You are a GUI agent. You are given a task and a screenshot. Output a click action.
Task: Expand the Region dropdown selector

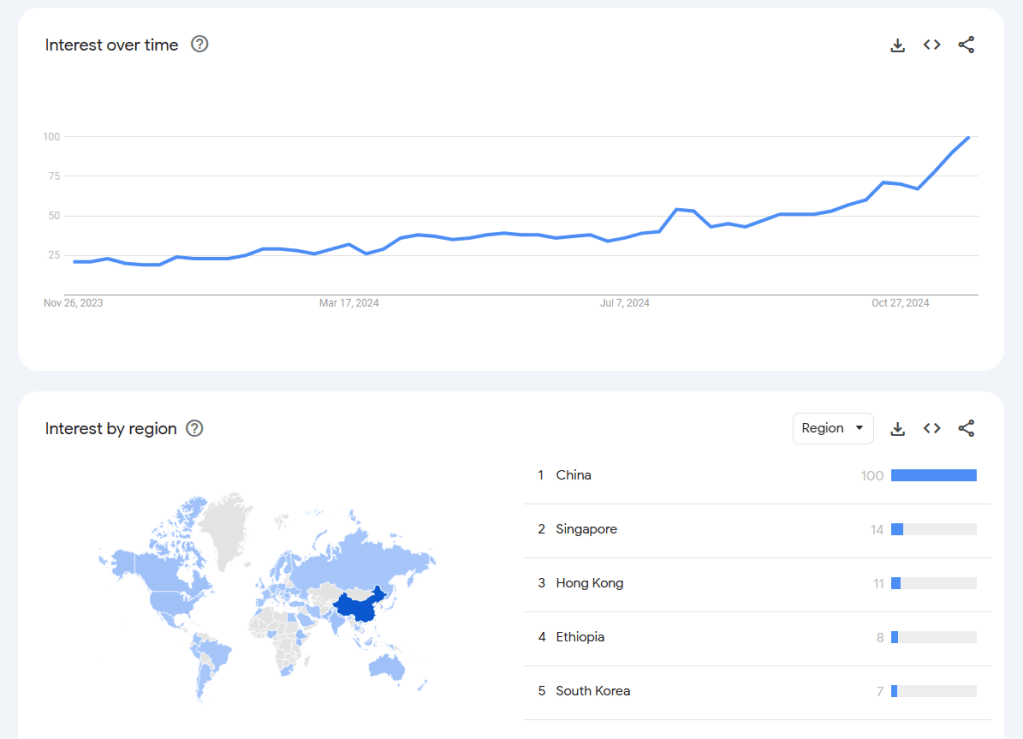833,428
